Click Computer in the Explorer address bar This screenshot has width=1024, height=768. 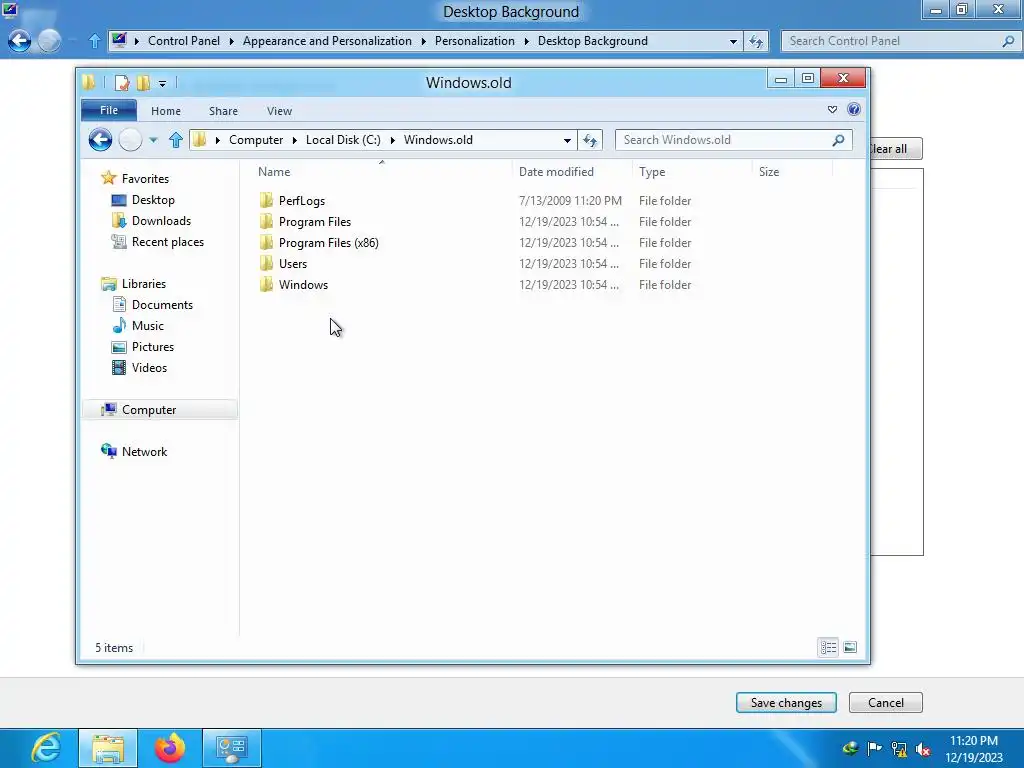click(256, 140)
